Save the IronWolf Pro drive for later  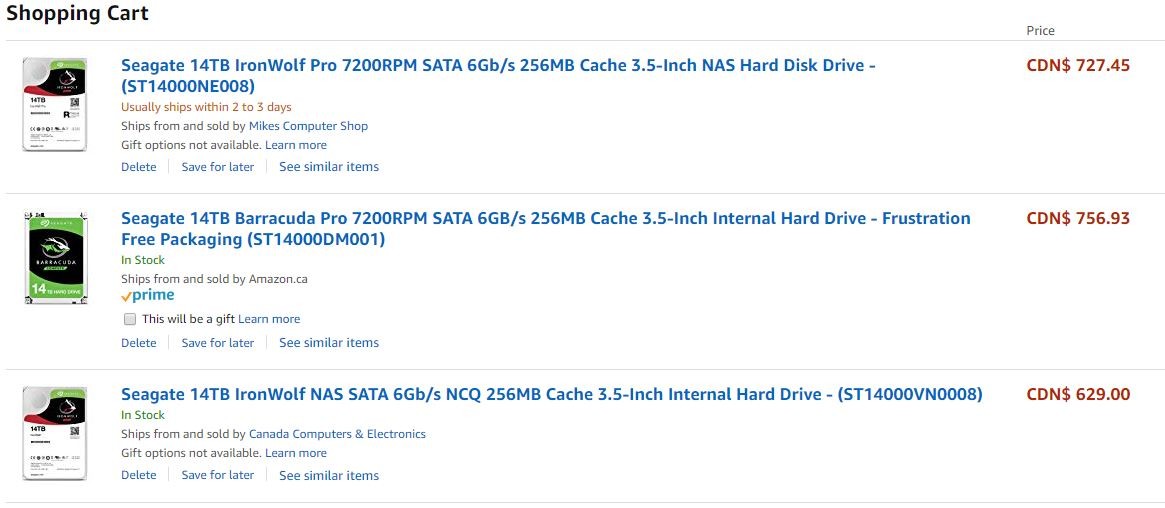[218, 167]
